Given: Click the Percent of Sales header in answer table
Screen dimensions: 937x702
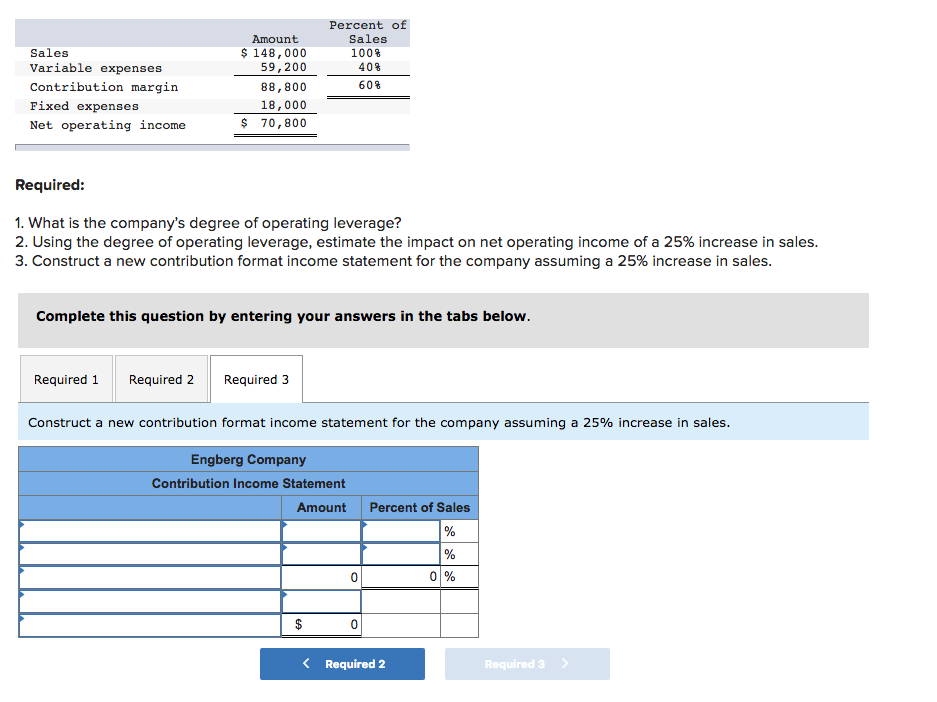Looking at the screenshot, I should pos(419,507).
